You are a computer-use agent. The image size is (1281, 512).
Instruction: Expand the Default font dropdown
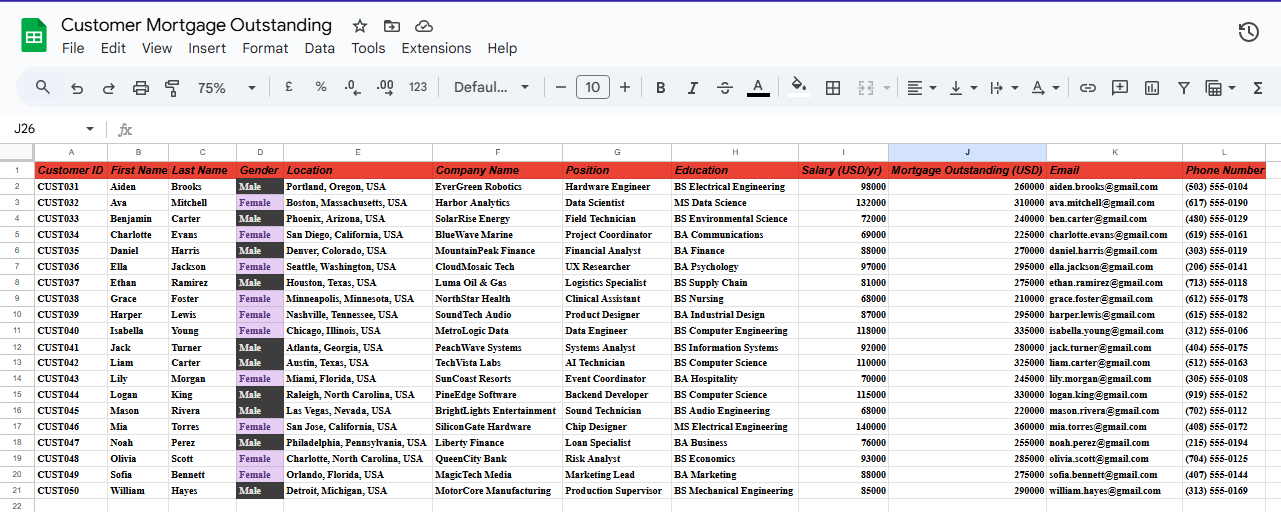(x=491, y=88)
